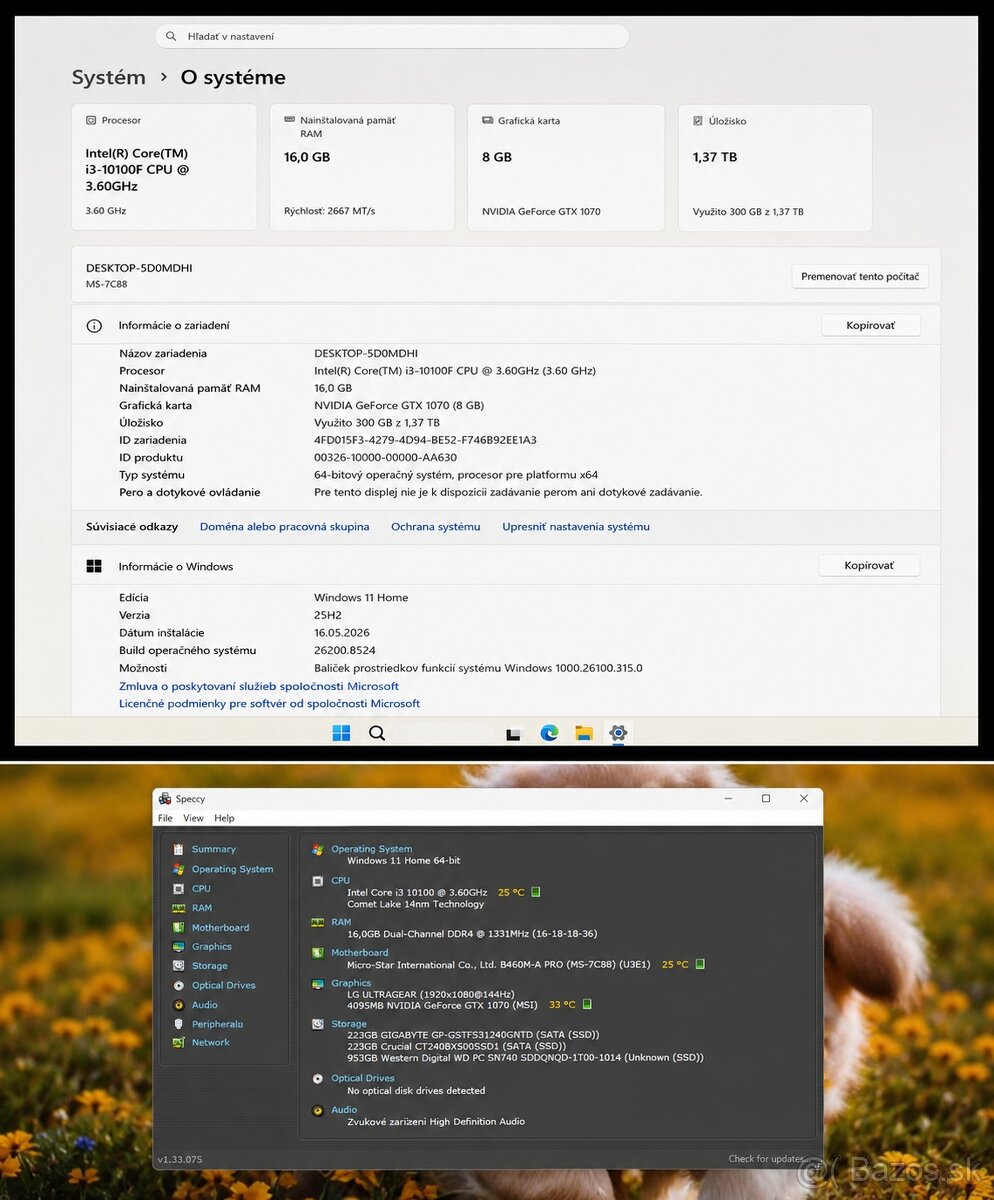This screenshot has width=994, height=1200.
Task: Click the Speccy title bar app icon
Action: (x=165, y=798)
